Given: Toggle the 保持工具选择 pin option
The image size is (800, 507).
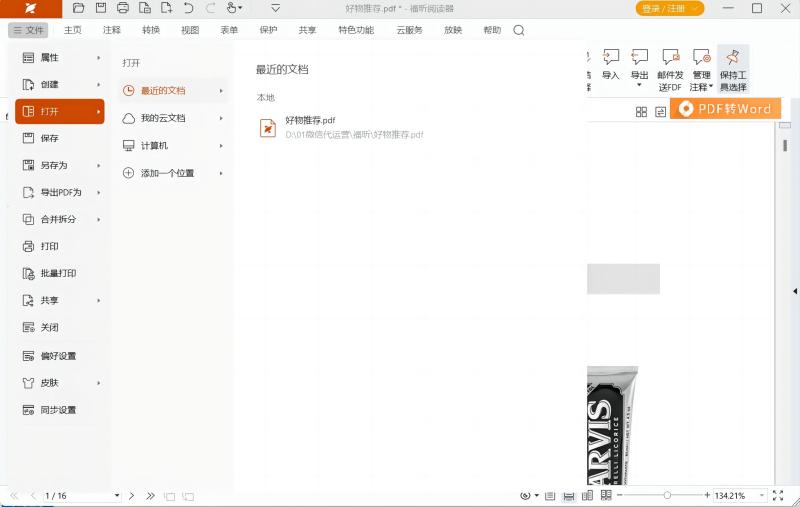Looking at the screenshot, I should pos(732,69).
